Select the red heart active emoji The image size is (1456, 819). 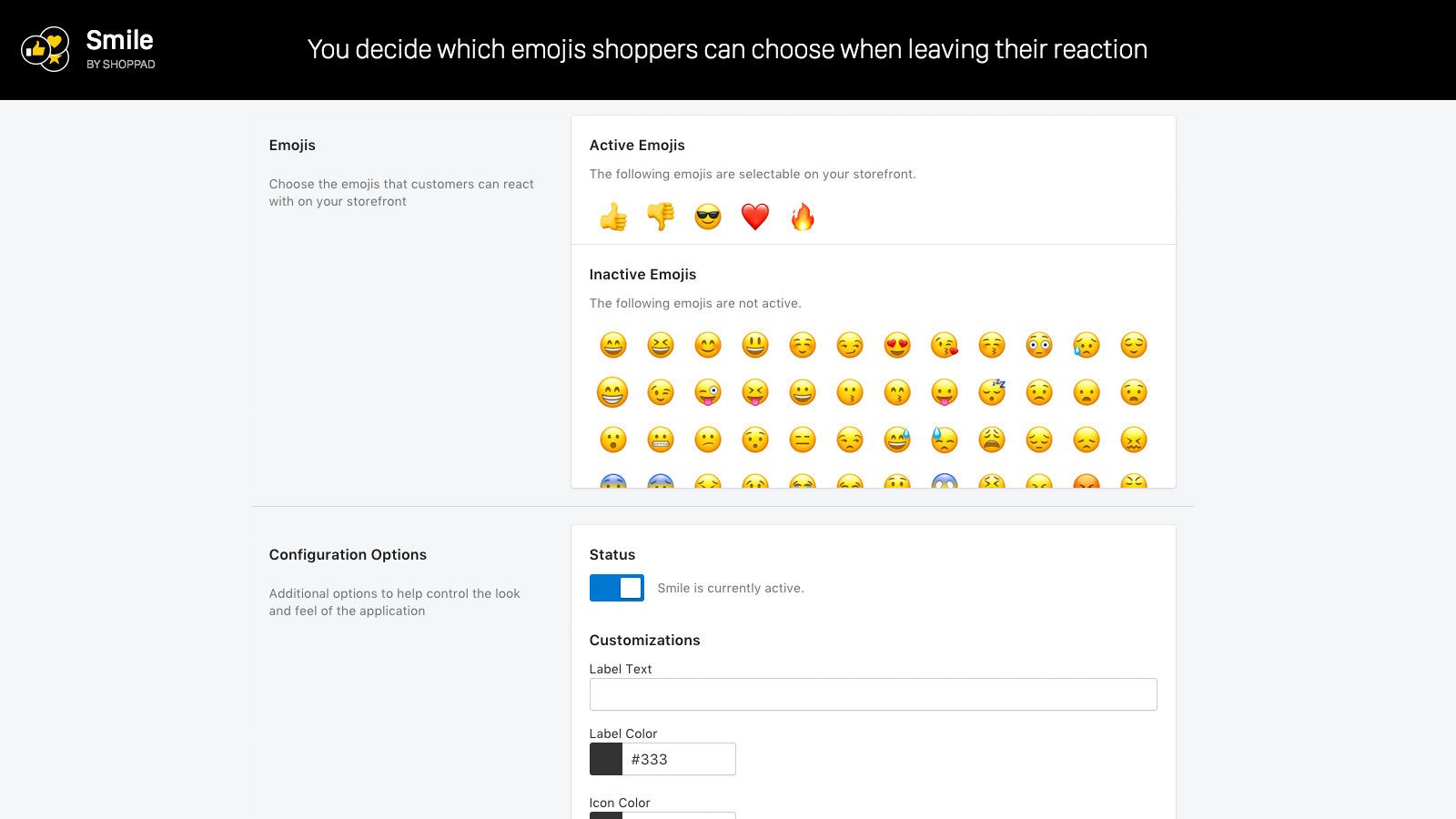pyautogui.click(x=754, y=217)
